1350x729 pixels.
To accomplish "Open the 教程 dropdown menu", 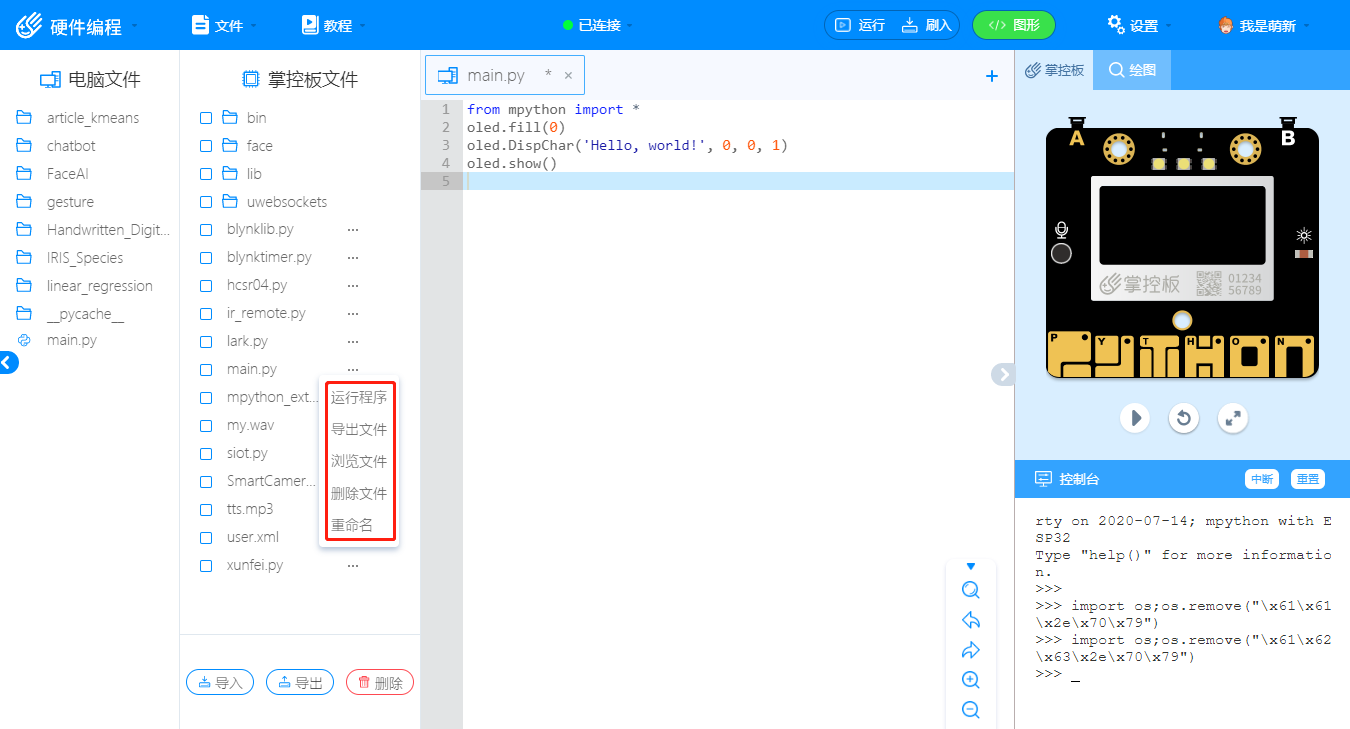I will tap(333, 26).
